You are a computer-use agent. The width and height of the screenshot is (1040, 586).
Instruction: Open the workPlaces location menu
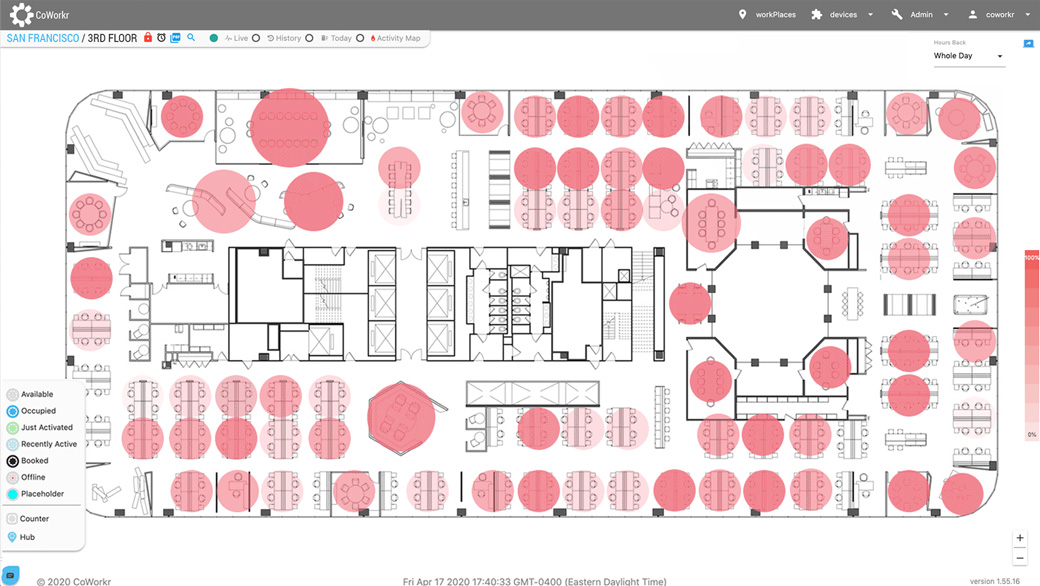(767, 15)
